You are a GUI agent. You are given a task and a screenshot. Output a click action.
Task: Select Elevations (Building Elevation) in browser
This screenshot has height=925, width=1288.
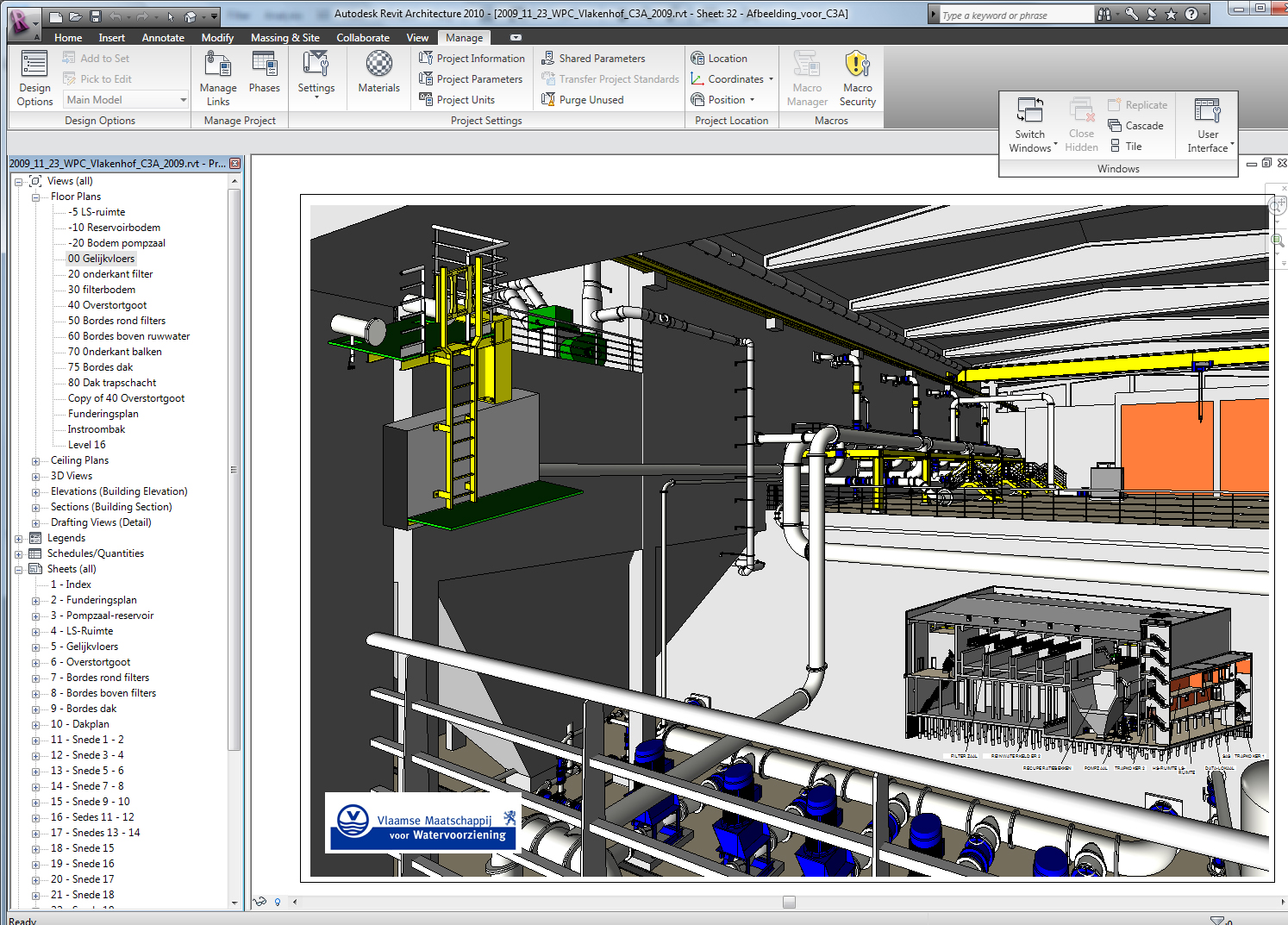(119, 491)
